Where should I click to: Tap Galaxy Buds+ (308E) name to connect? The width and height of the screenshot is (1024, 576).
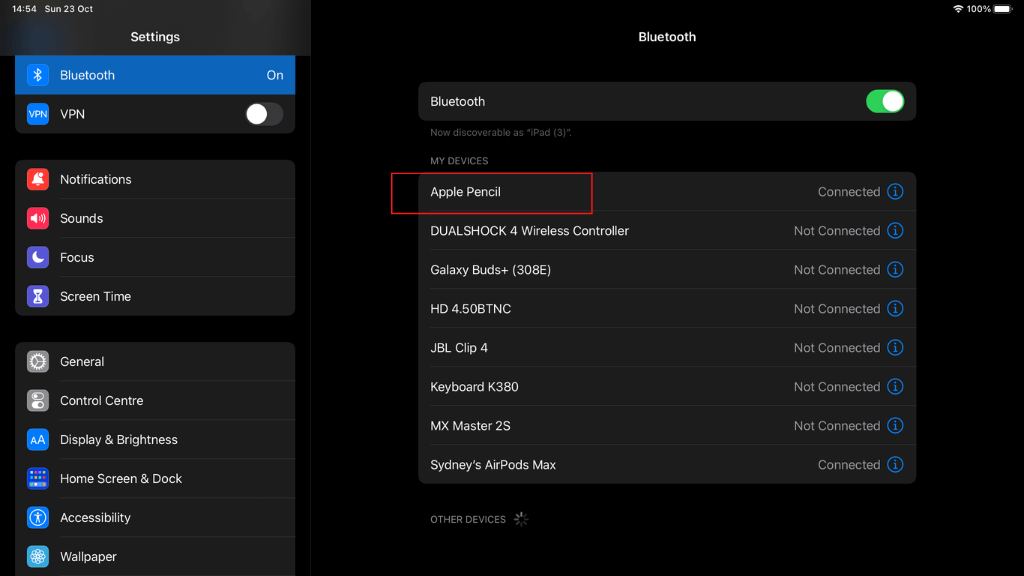[x=490, y=270]
